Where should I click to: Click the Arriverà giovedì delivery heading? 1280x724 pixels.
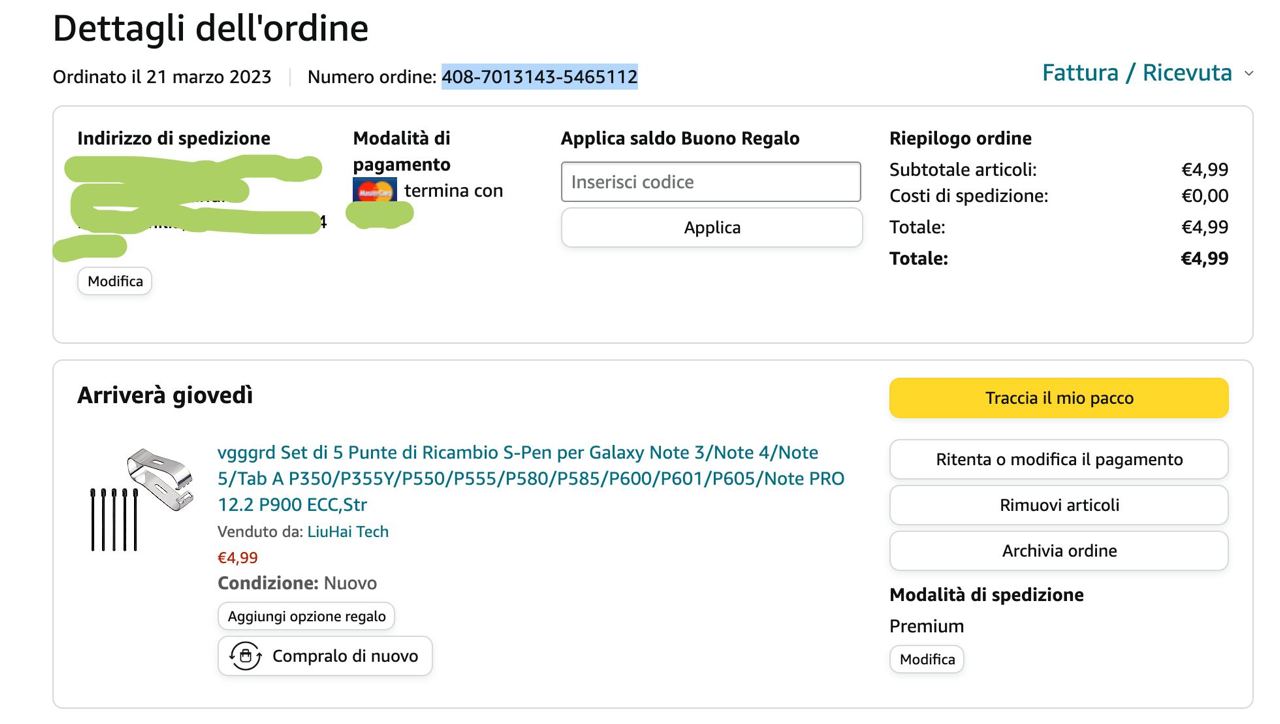(165, 396)
